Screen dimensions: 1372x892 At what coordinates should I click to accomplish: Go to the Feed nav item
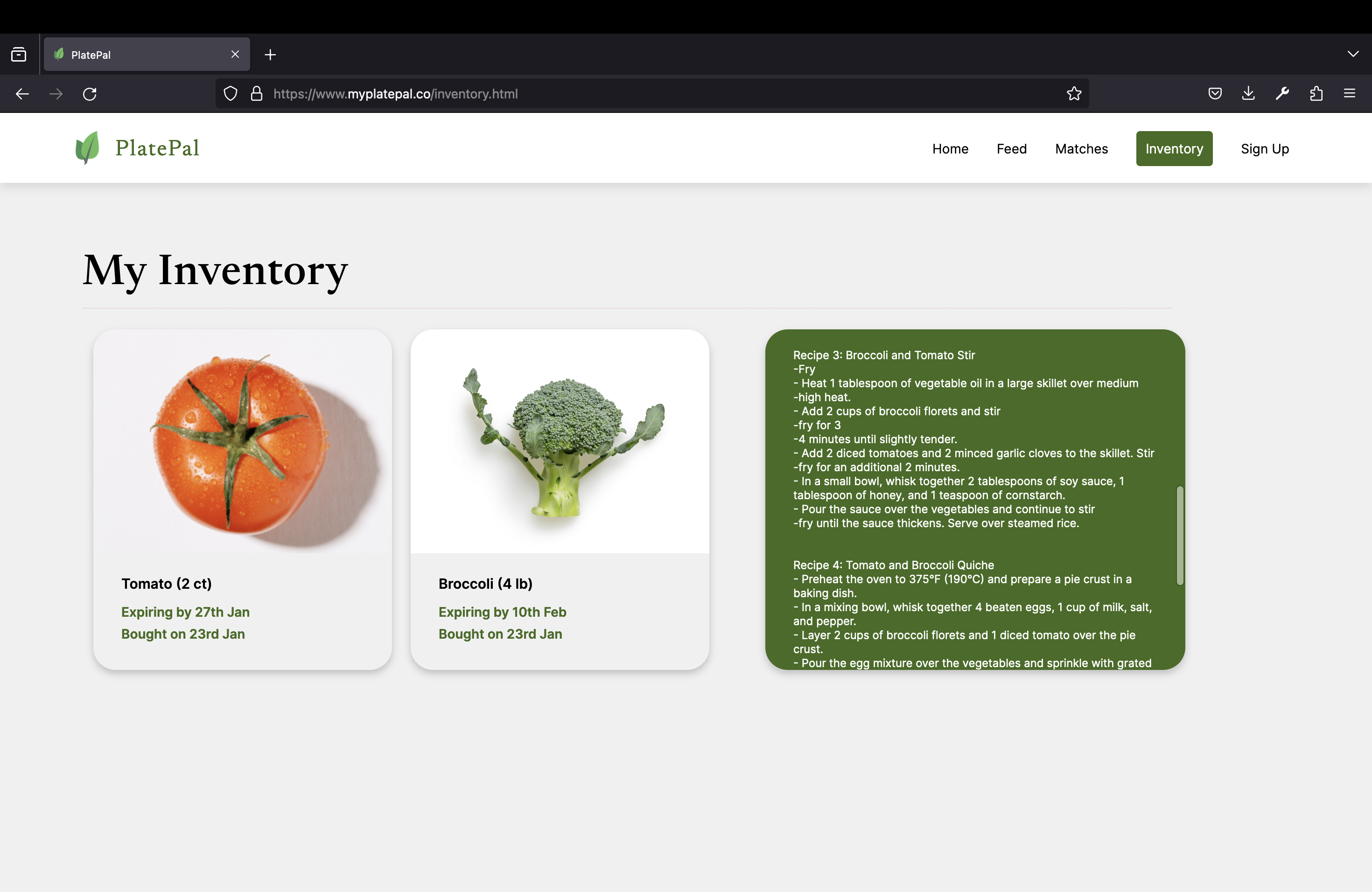pyautogui.click(x=1011, y=149)
